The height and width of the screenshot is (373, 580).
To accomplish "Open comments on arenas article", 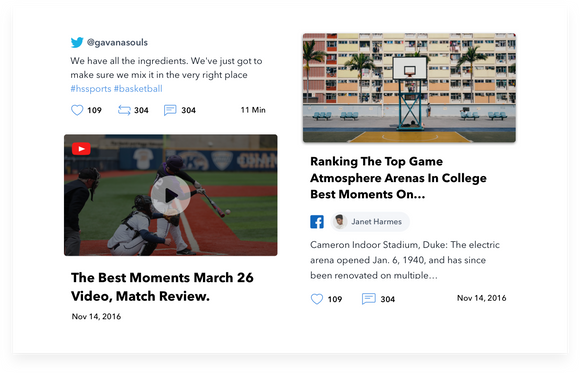I will [369, 299].
